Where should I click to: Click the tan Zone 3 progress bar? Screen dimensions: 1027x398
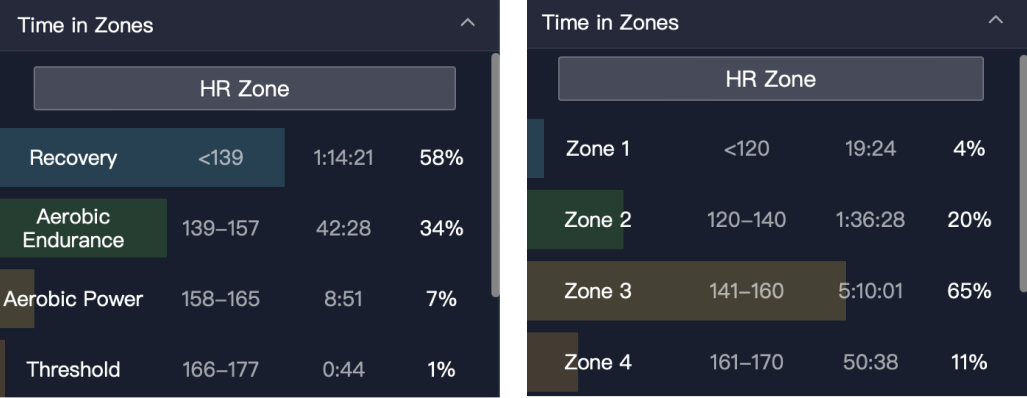(686, 291)
